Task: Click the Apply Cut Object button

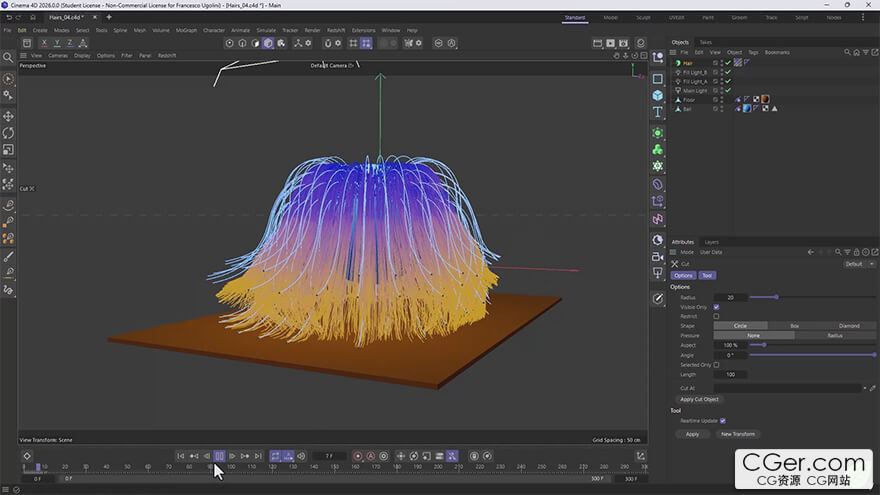Action: pyautogui.click(x=700, y=399)
